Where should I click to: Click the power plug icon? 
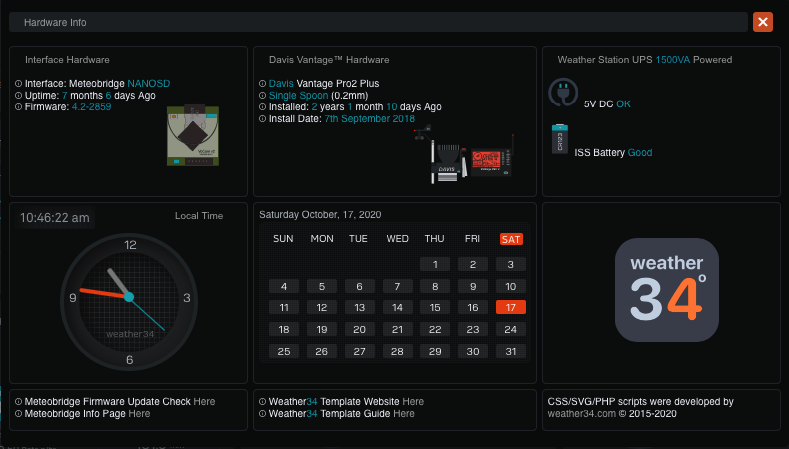563,92
